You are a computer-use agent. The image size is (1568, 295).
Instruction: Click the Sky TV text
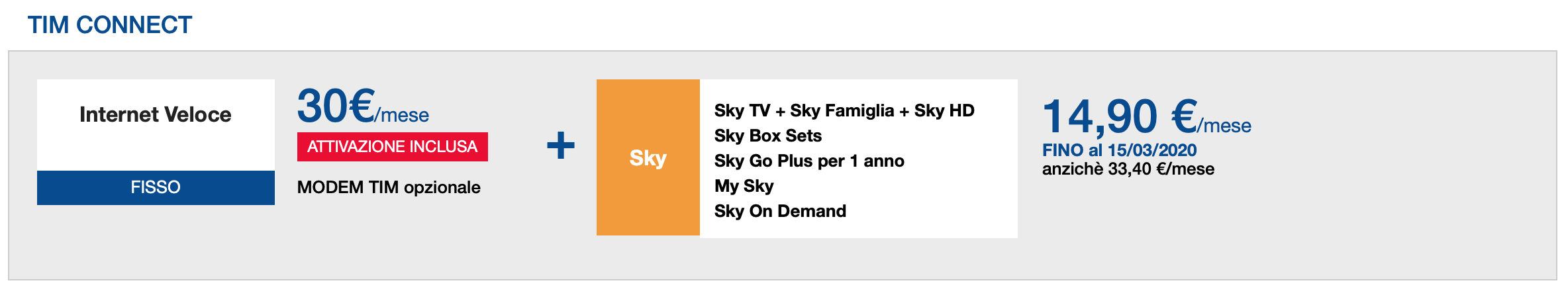click(742, 110)
